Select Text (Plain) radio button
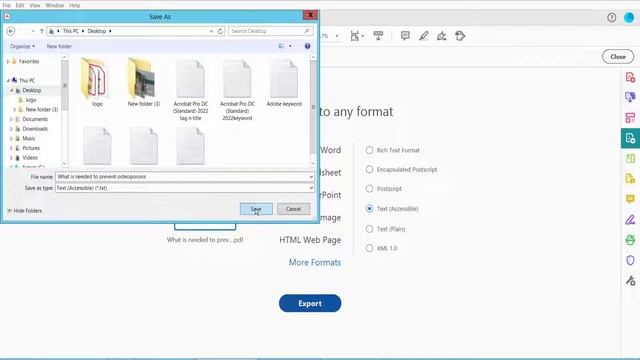Viewport: 640px width, 360px height. (369, 229)
